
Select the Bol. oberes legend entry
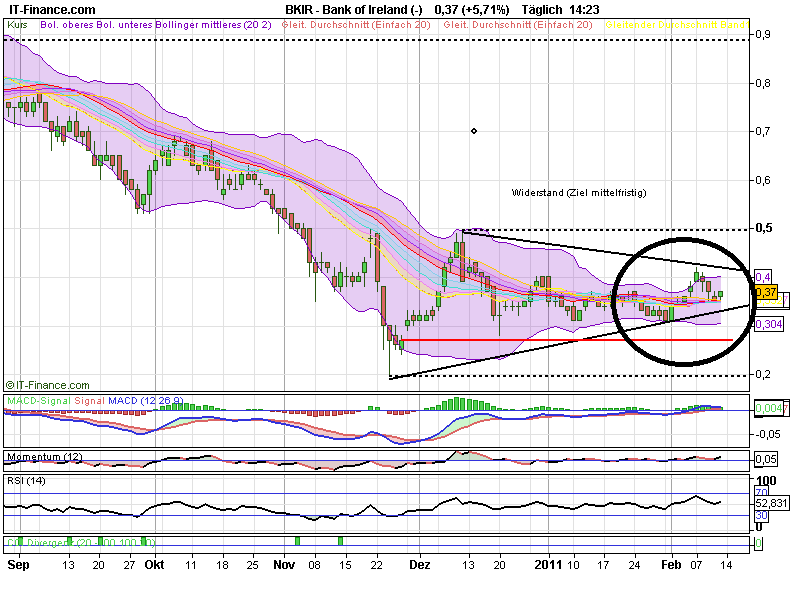[67, 23]
